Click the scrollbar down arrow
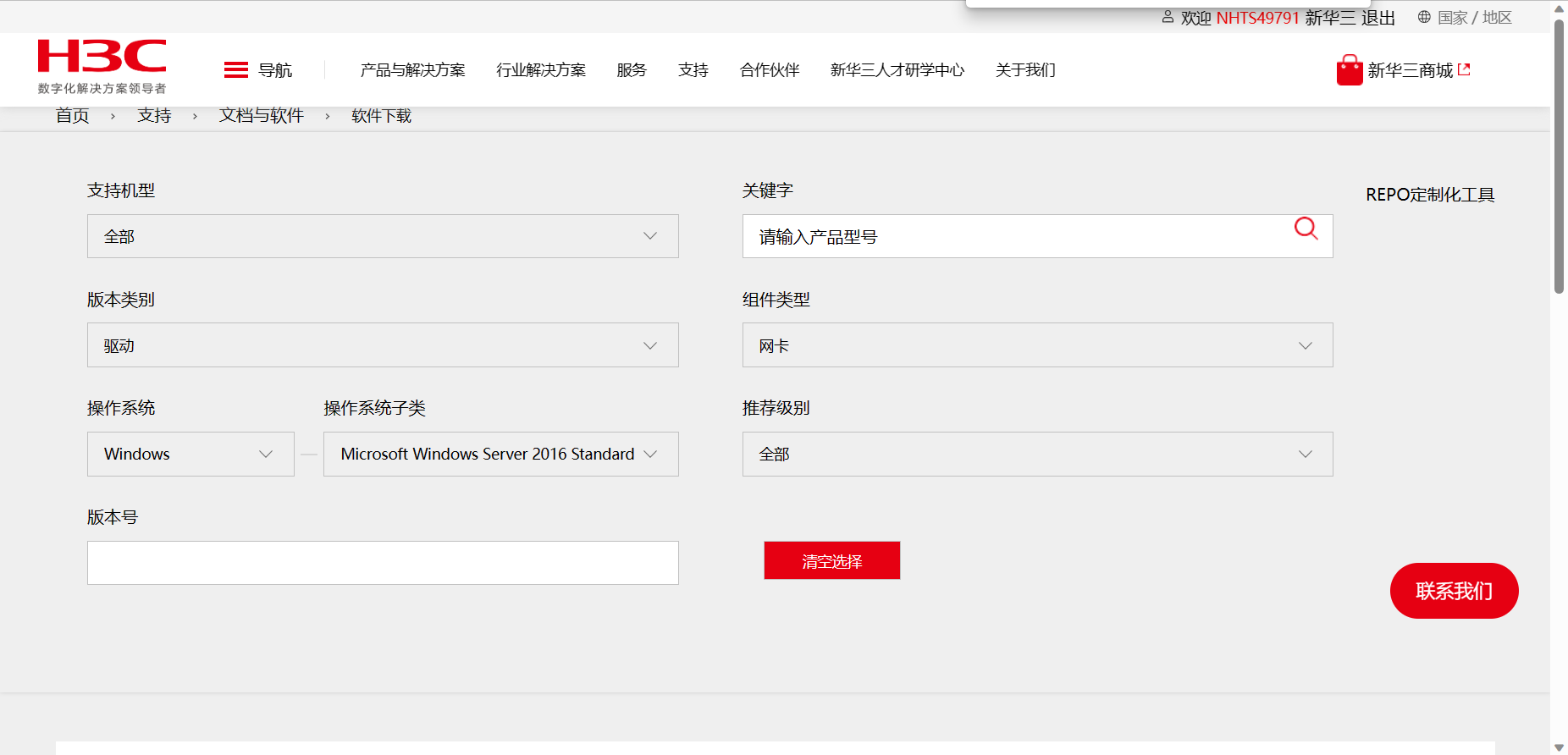Image resolution: width=1568 pixels, height=755 pixels. pos(1559,747)
